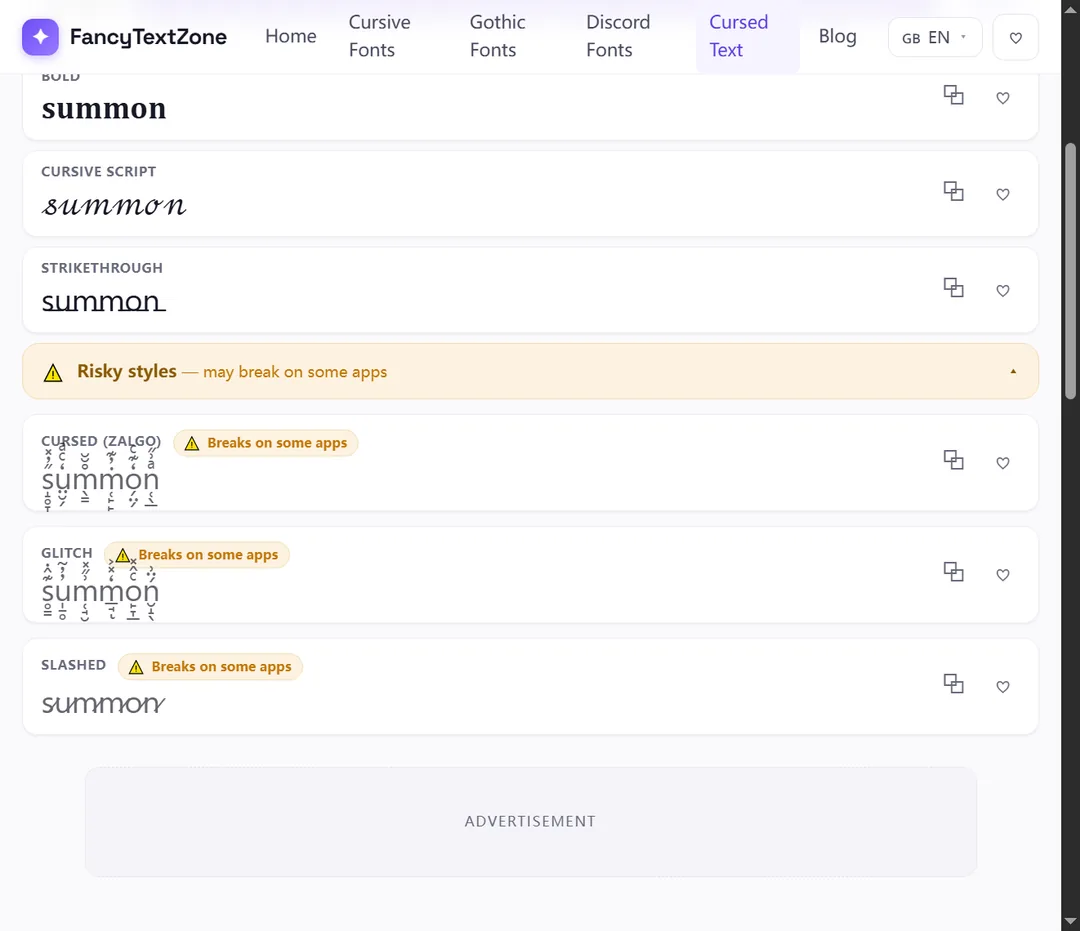Open the Blog page

tap(838, 36)
